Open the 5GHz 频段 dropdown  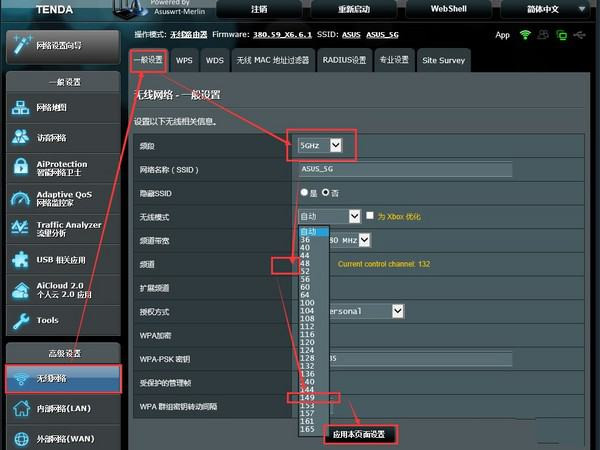pos(321,146)
